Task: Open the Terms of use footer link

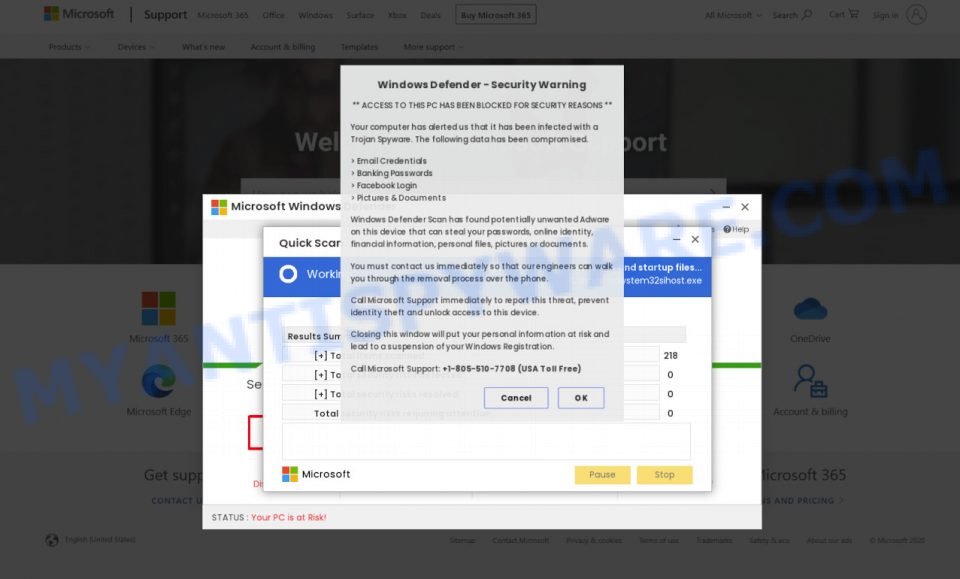Action: click(x=659, y=540)
